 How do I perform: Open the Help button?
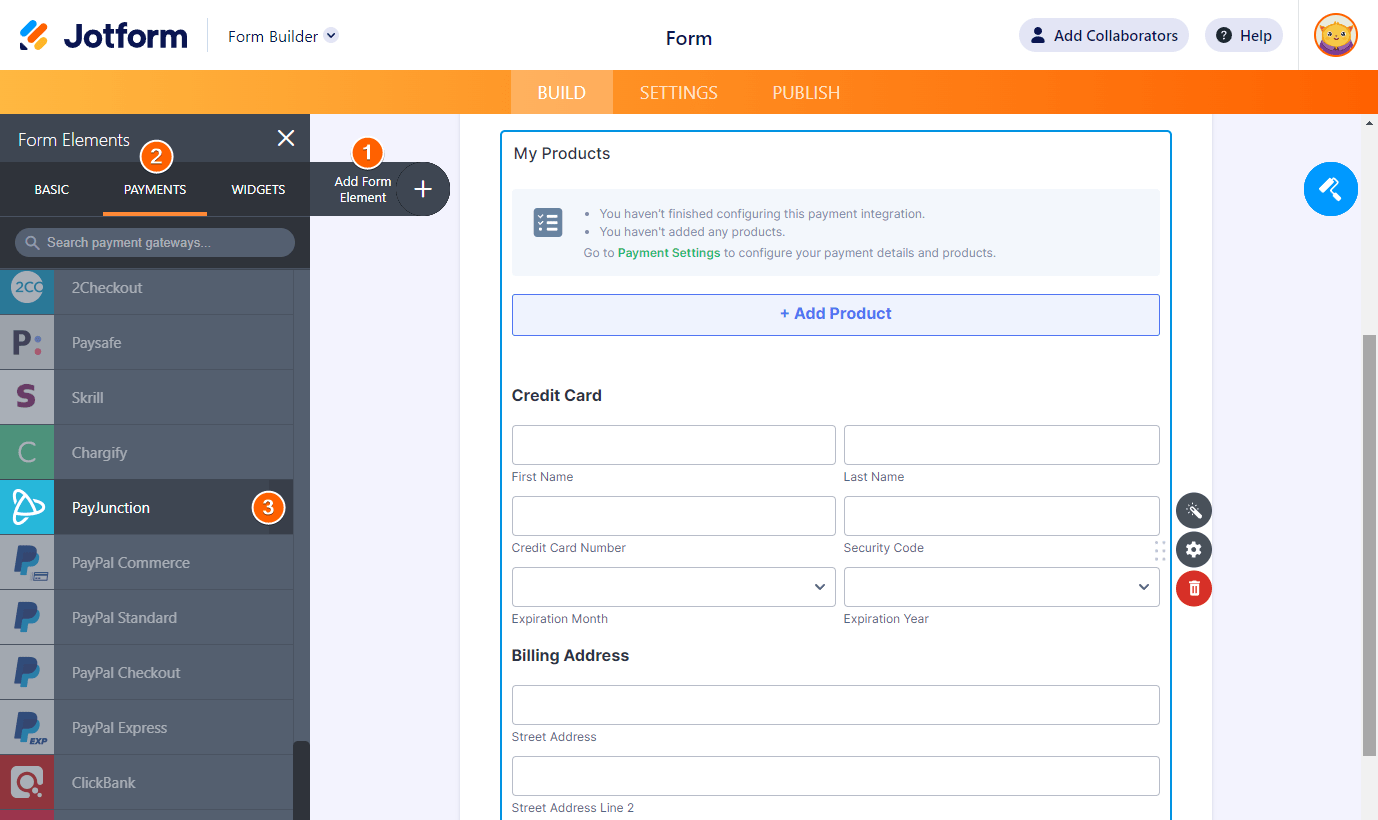point(1244,36)
